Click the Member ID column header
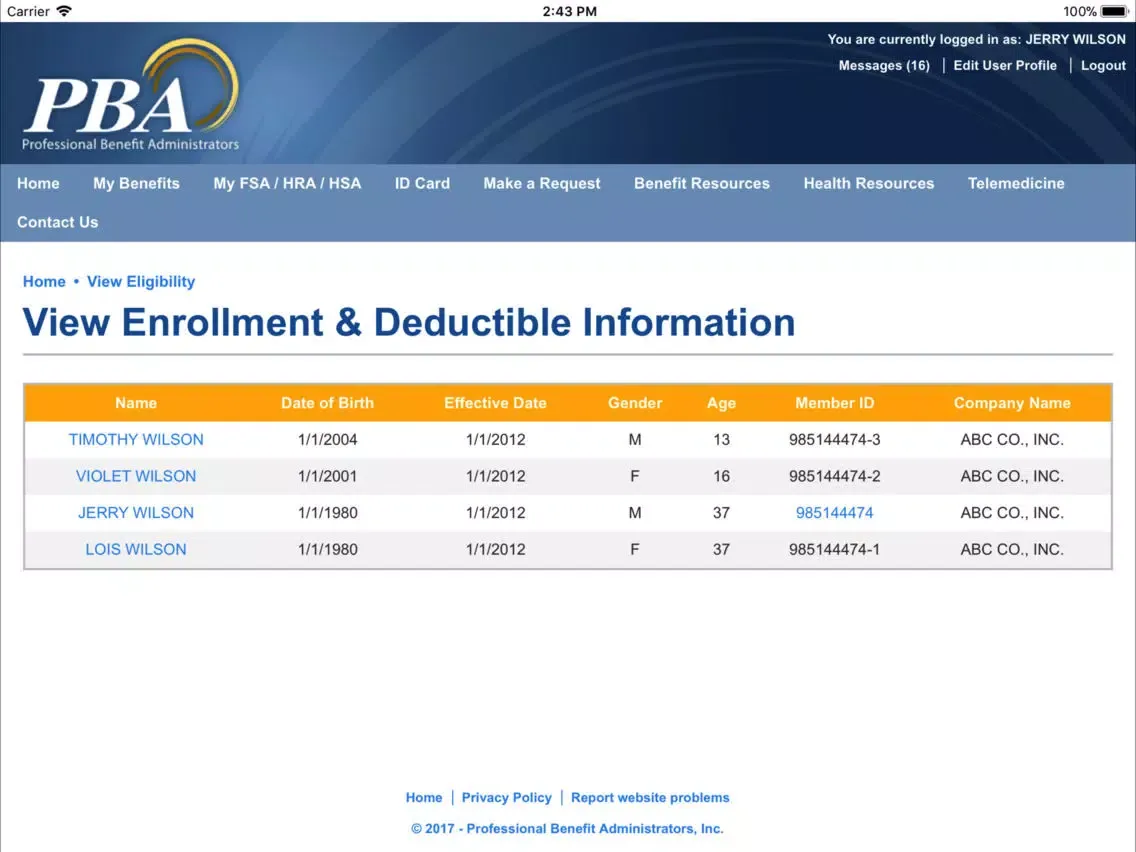Viewport: 1136px width, 852px height. 835,403
